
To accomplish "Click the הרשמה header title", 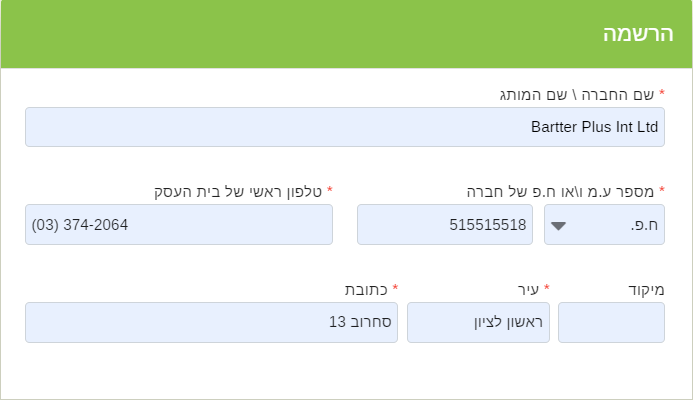I will coord(636,33).
